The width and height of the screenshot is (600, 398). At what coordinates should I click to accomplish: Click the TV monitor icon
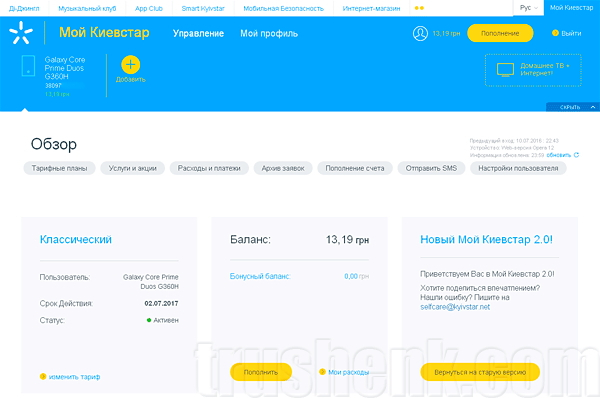[x=505, y=70]
